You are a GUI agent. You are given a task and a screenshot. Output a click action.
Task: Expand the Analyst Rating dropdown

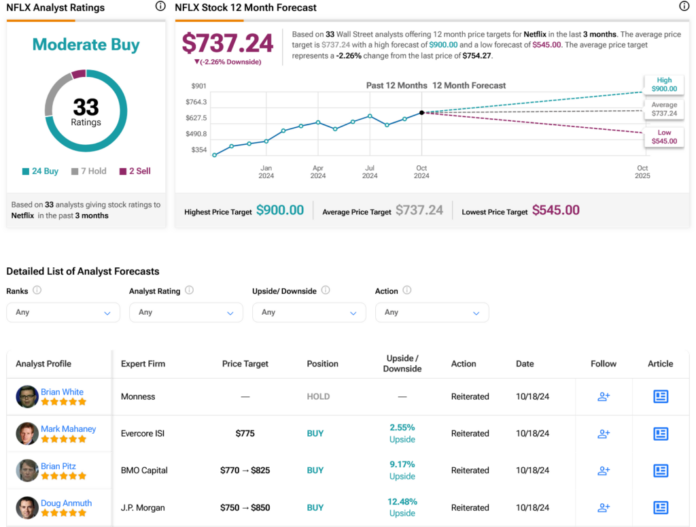point(186,312)
